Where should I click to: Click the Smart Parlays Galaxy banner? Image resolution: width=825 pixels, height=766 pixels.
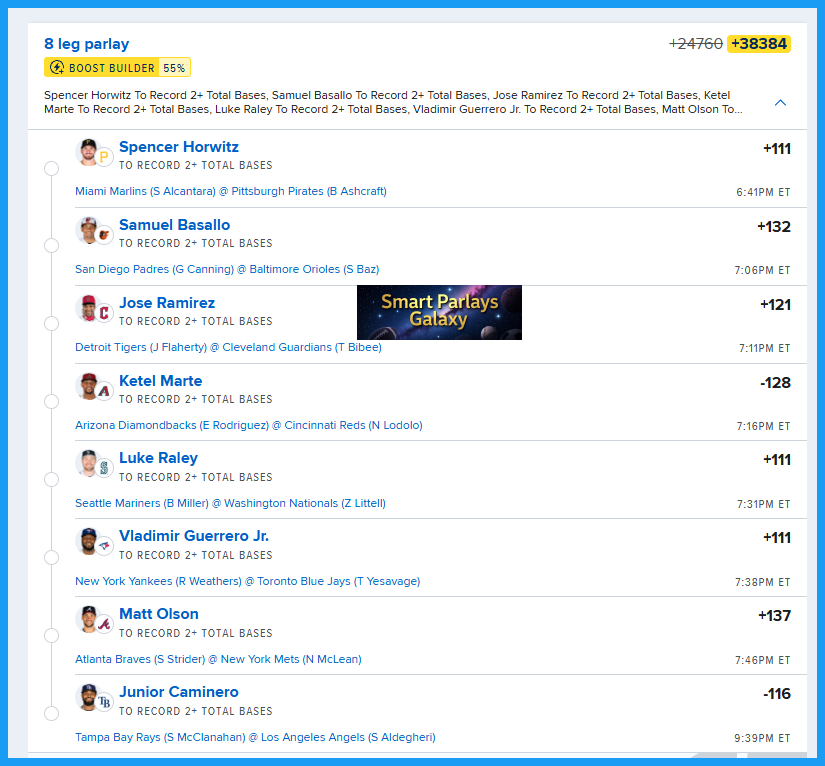(x=439, y=313)
